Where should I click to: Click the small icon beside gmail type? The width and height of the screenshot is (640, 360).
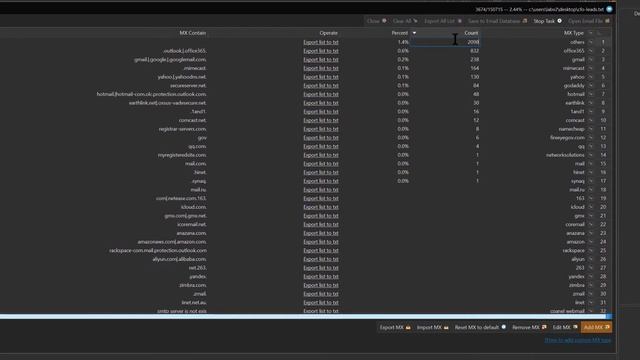click(x=590, y=60)
